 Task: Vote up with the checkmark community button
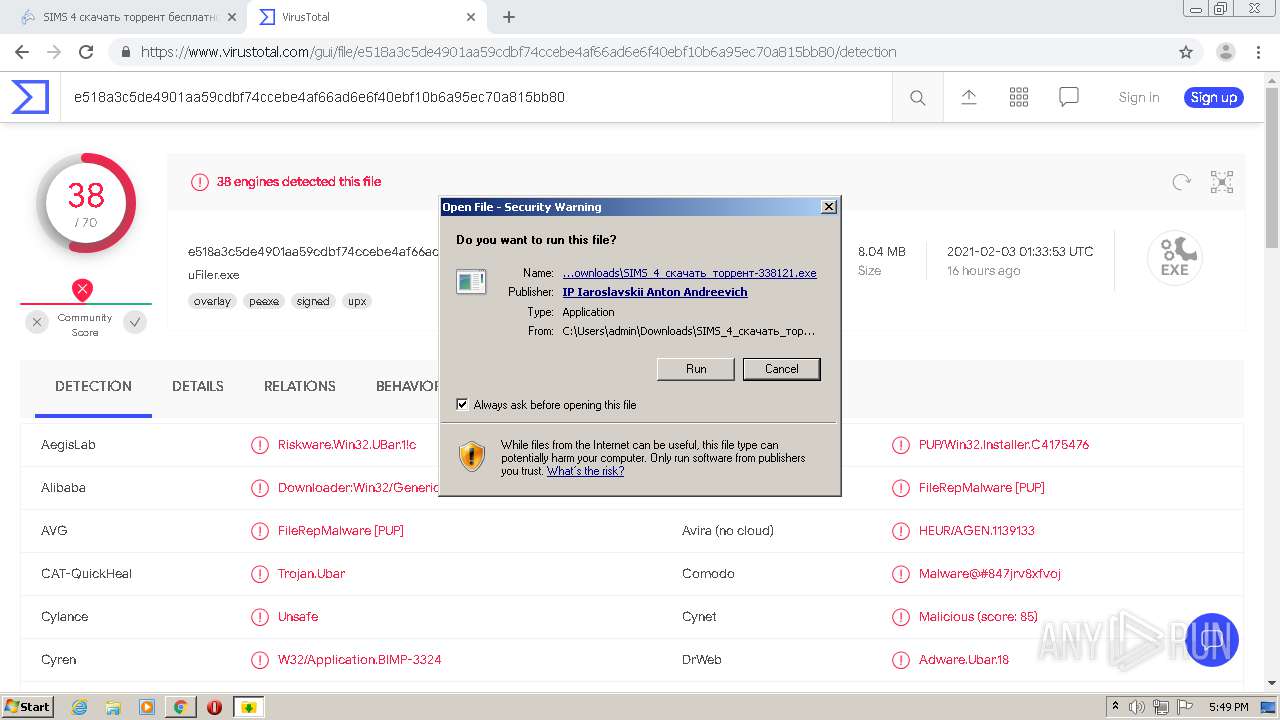pyautogui.click(x=135, y=322)
